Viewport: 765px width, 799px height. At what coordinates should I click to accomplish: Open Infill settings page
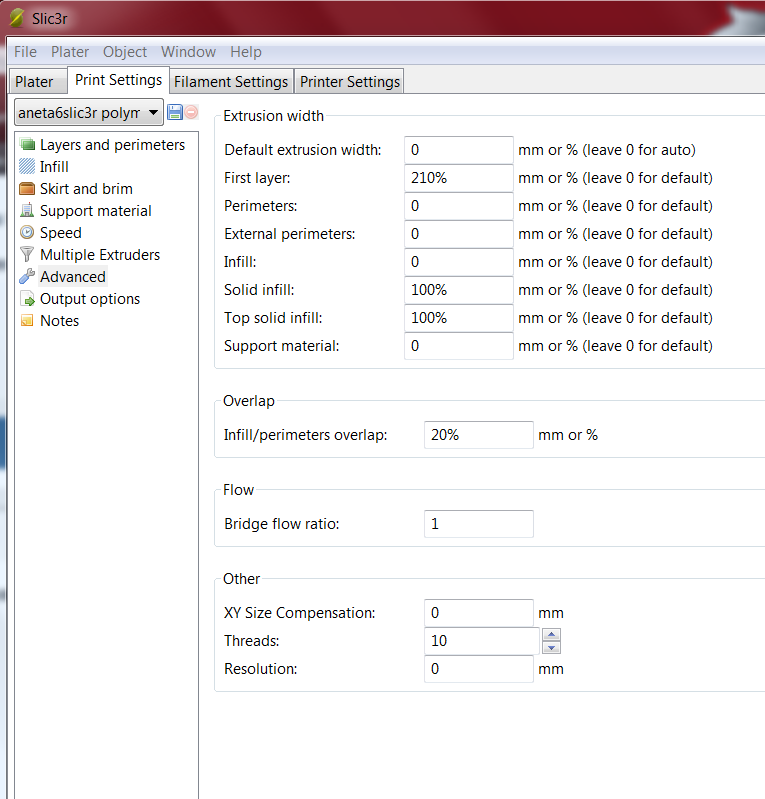click(x=54, y=167)
